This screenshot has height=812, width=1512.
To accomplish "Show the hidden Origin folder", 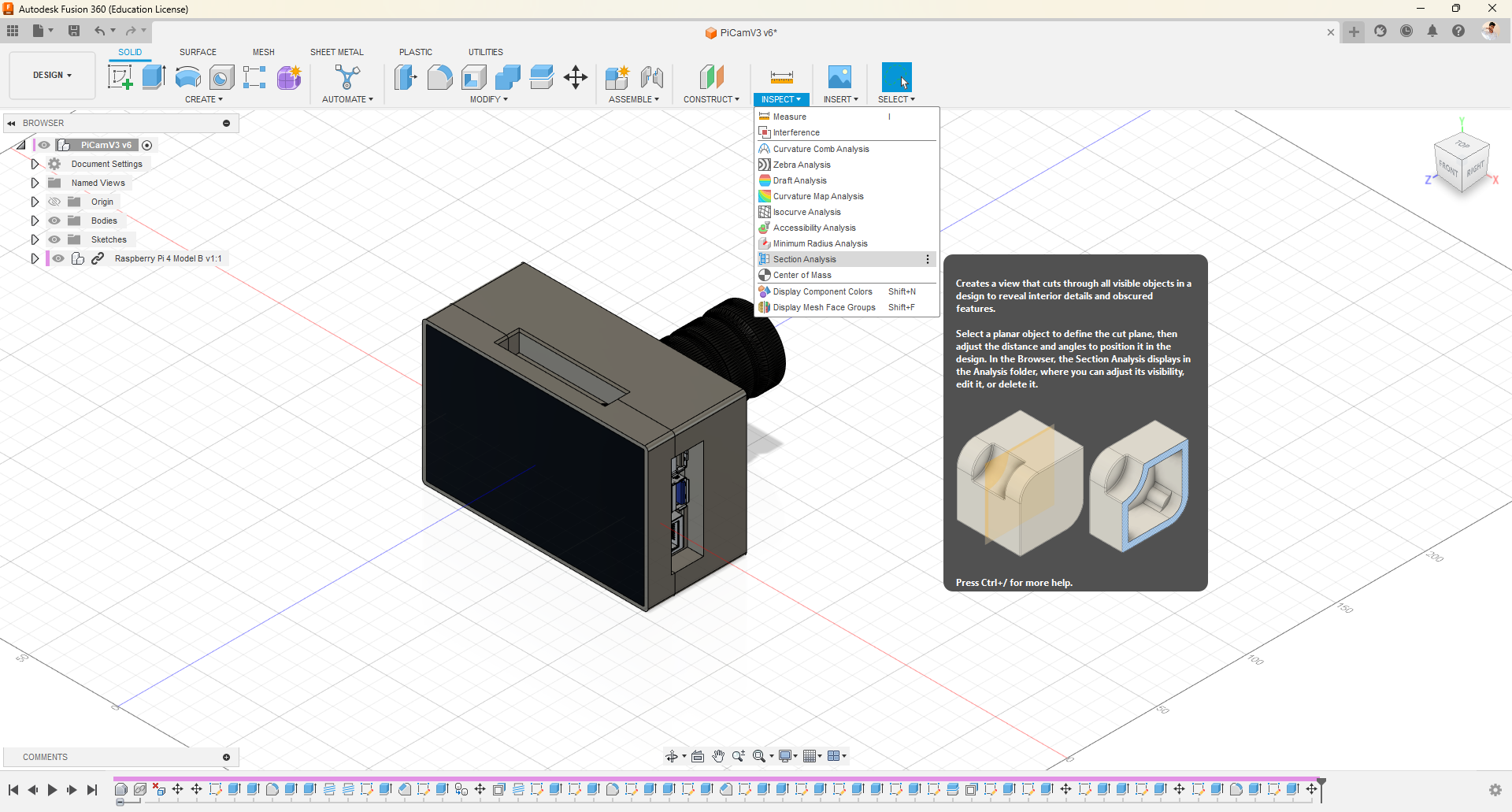I will tap(54, 202).
